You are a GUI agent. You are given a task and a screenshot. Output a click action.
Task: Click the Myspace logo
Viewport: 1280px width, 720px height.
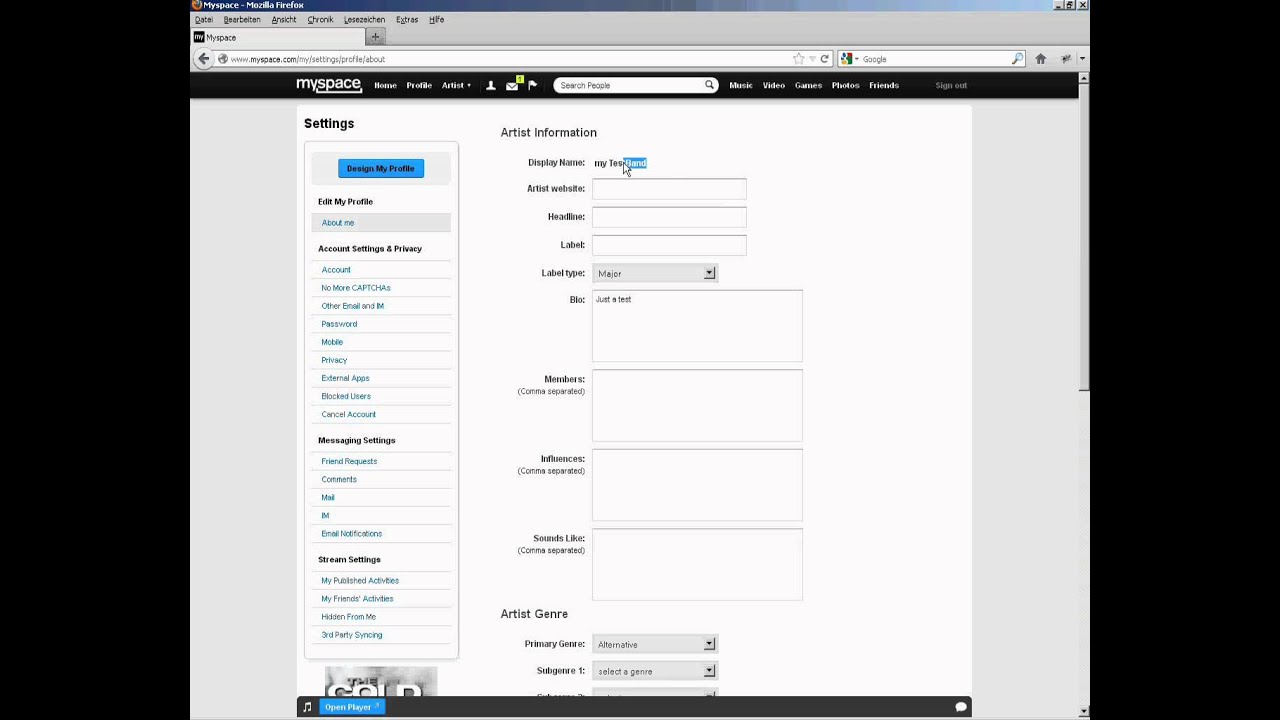point(329,85)
